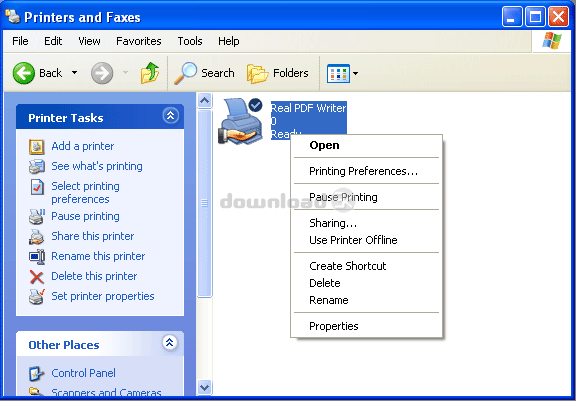Go up one folder level
Image resolution: width=576 pixels, height=401 pixels.
[x=150, y=73]
